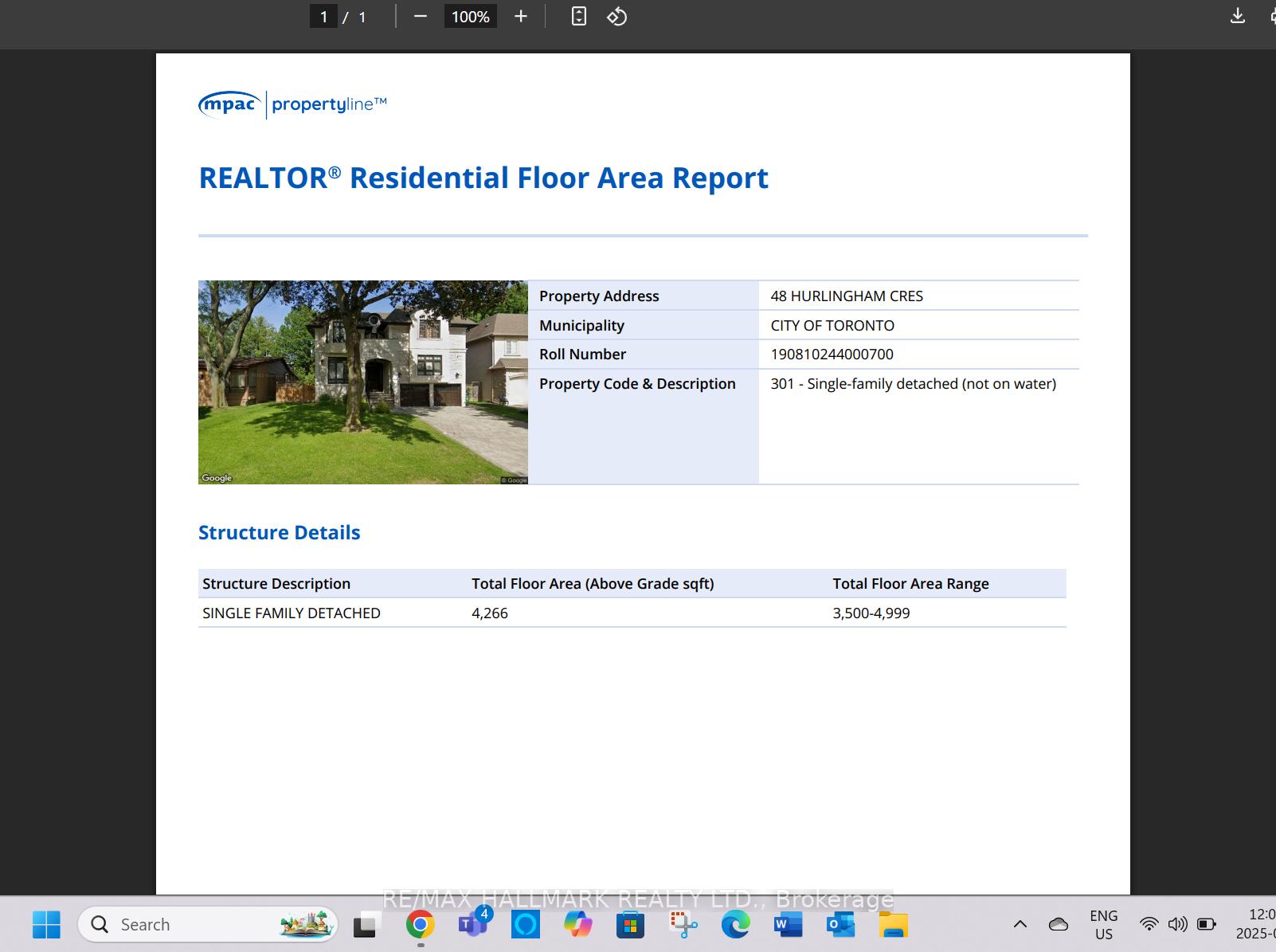This screenshot has height=952, width=1276.
Task: Open Microsoft Teams from taskbar
Action: click(x=473, y=924)
